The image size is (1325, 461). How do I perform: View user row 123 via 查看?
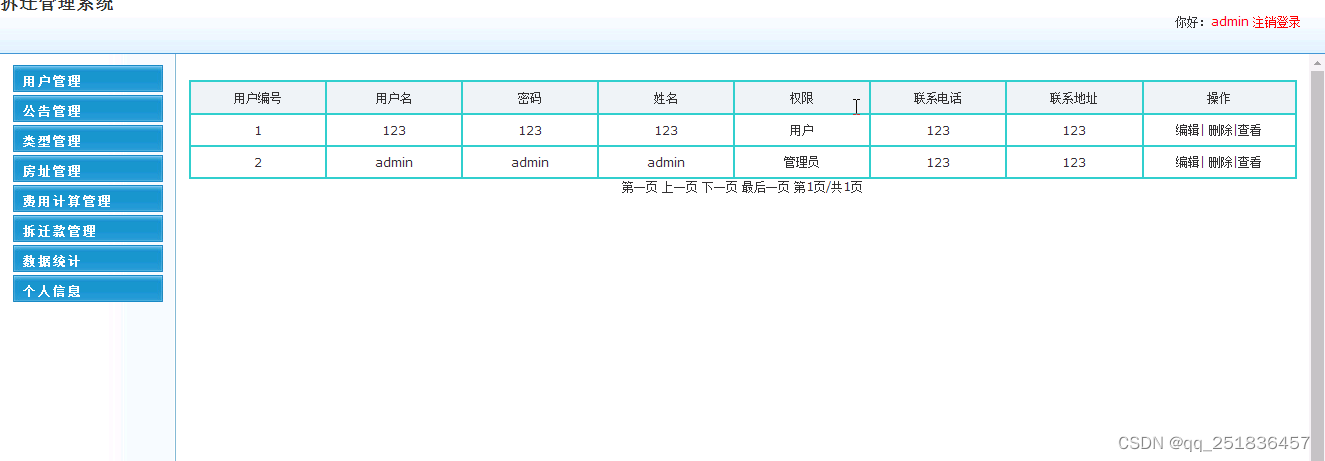point(1249,130)
